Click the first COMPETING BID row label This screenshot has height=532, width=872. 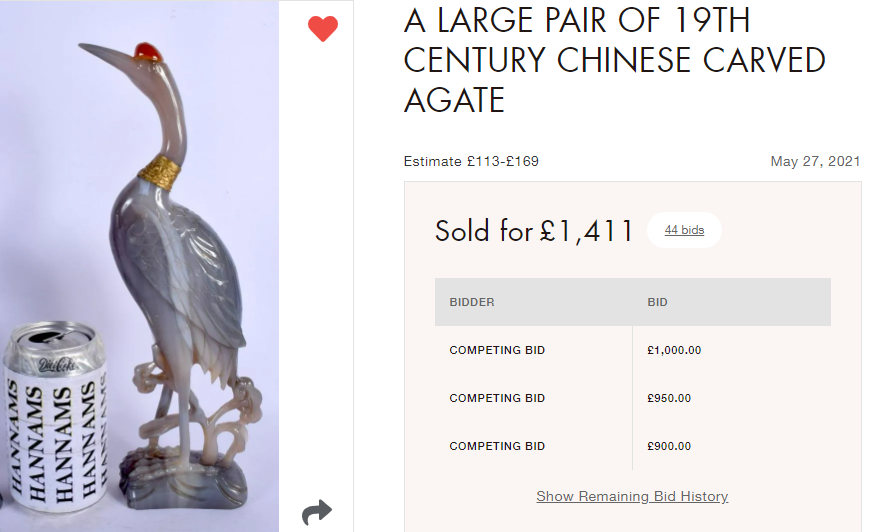coord(497,350)
